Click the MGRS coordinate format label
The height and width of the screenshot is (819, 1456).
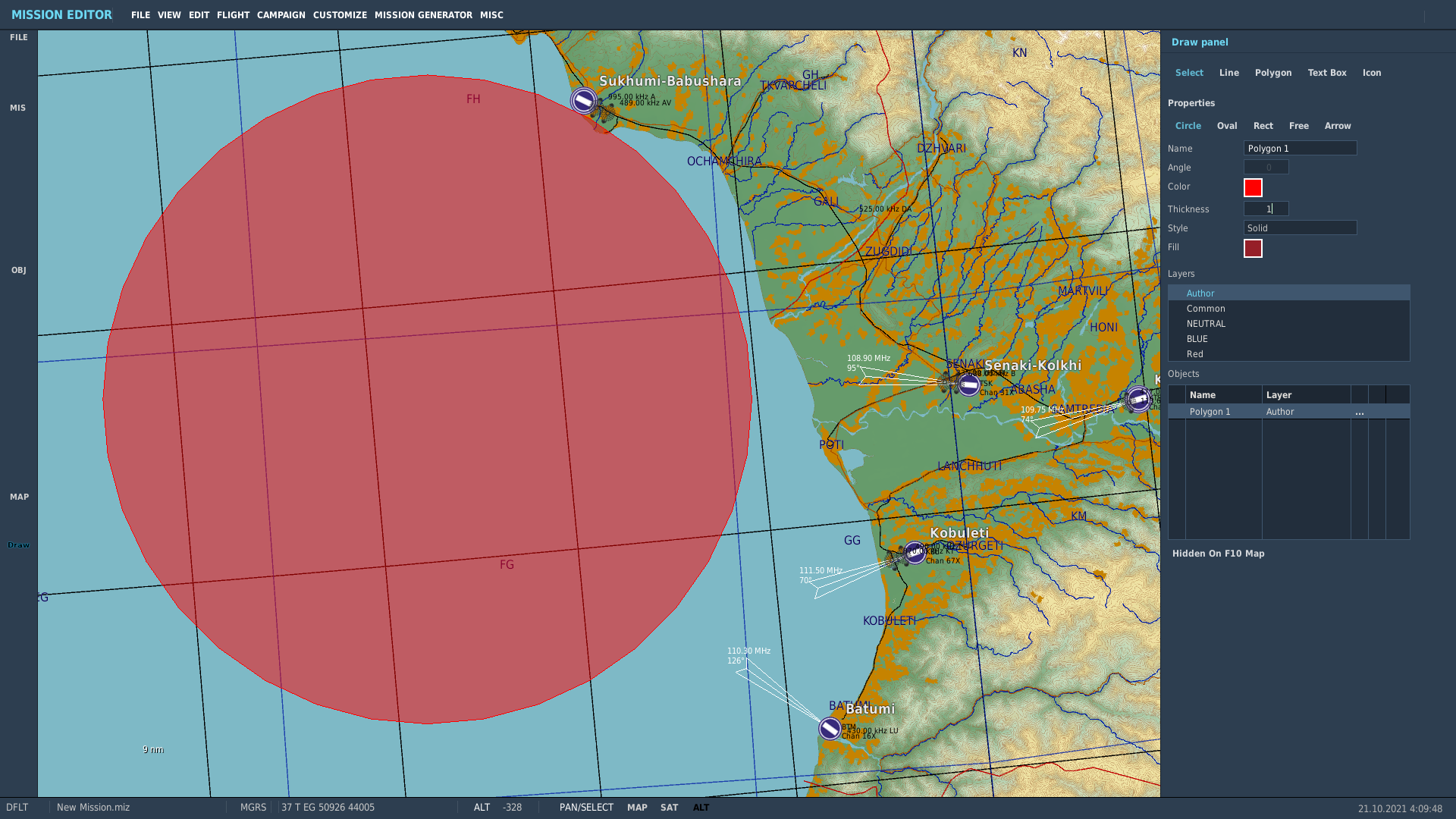253,808
